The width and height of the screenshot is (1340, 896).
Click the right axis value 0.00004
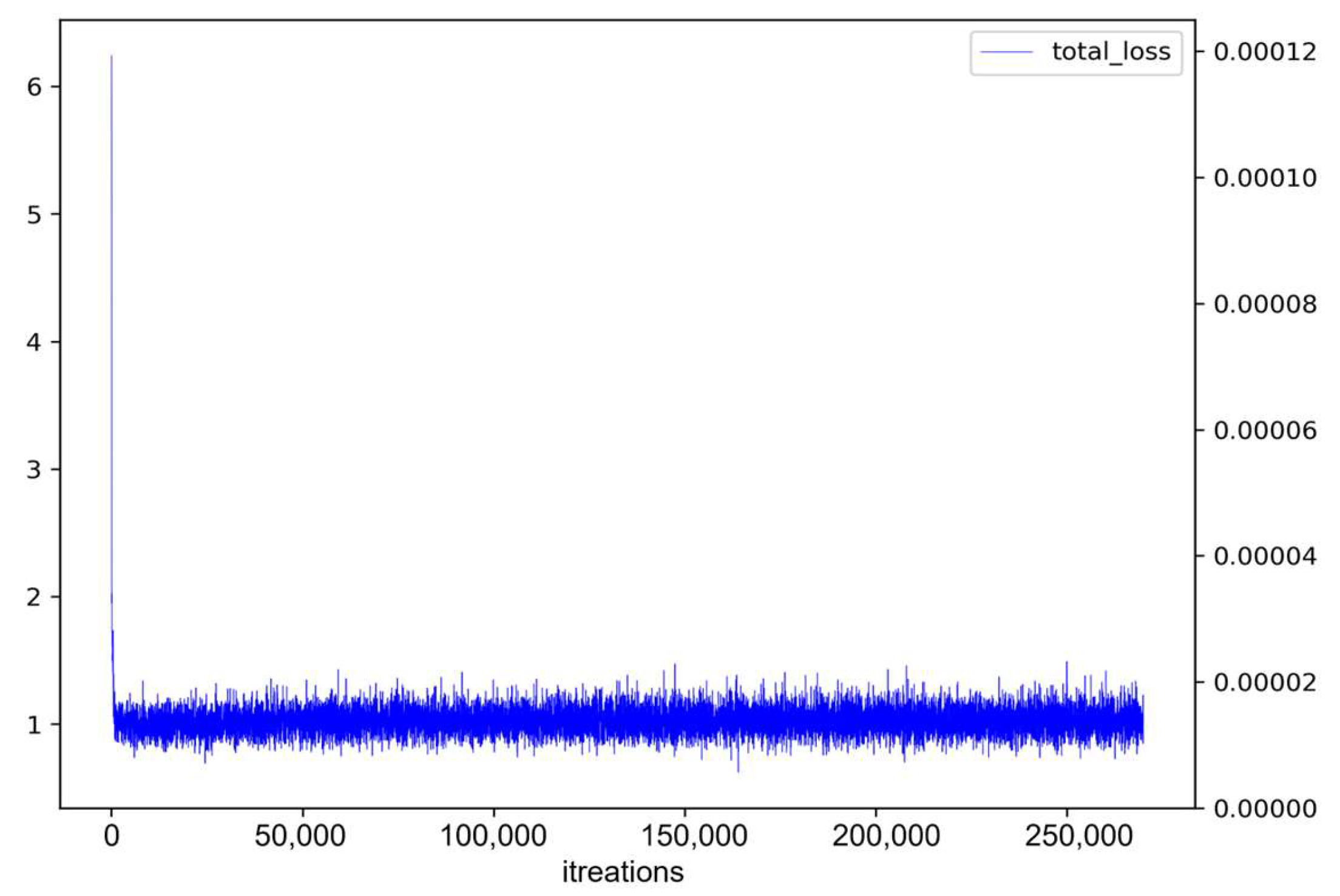[x=1265, y=556]
